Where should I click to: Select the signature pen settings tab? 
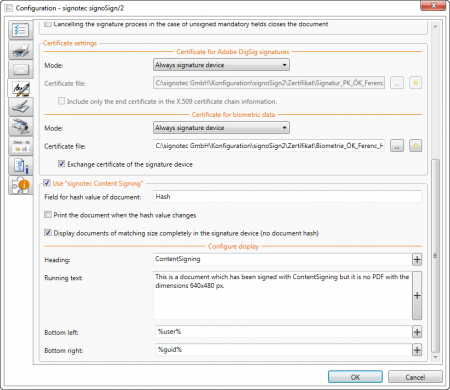pos(20,88)
